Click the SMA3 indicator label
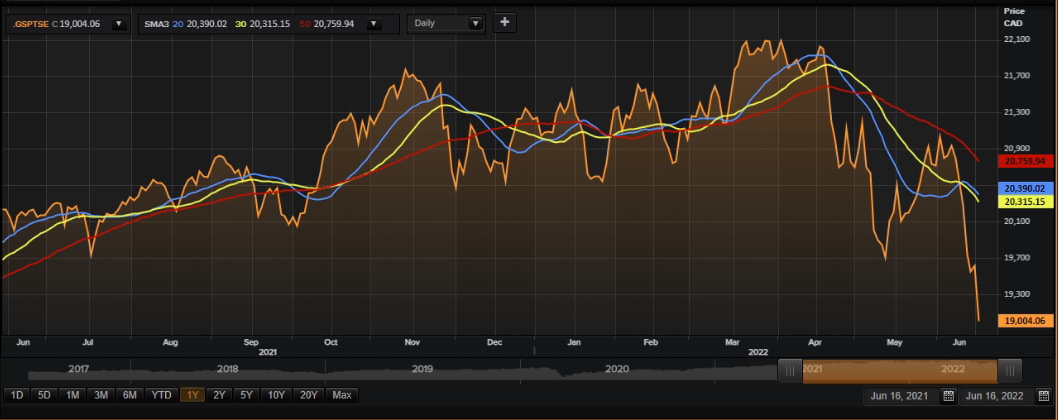 [157, 24]
